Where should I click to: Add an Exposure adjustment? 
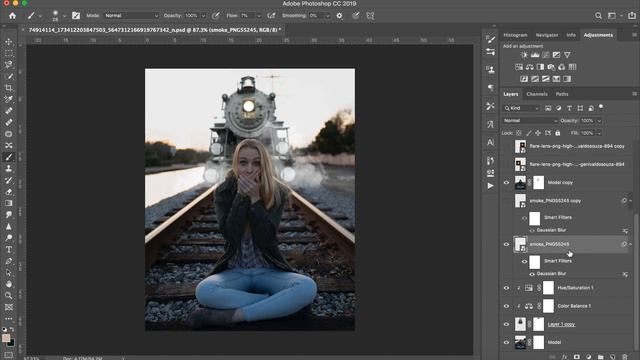point(556,55)
